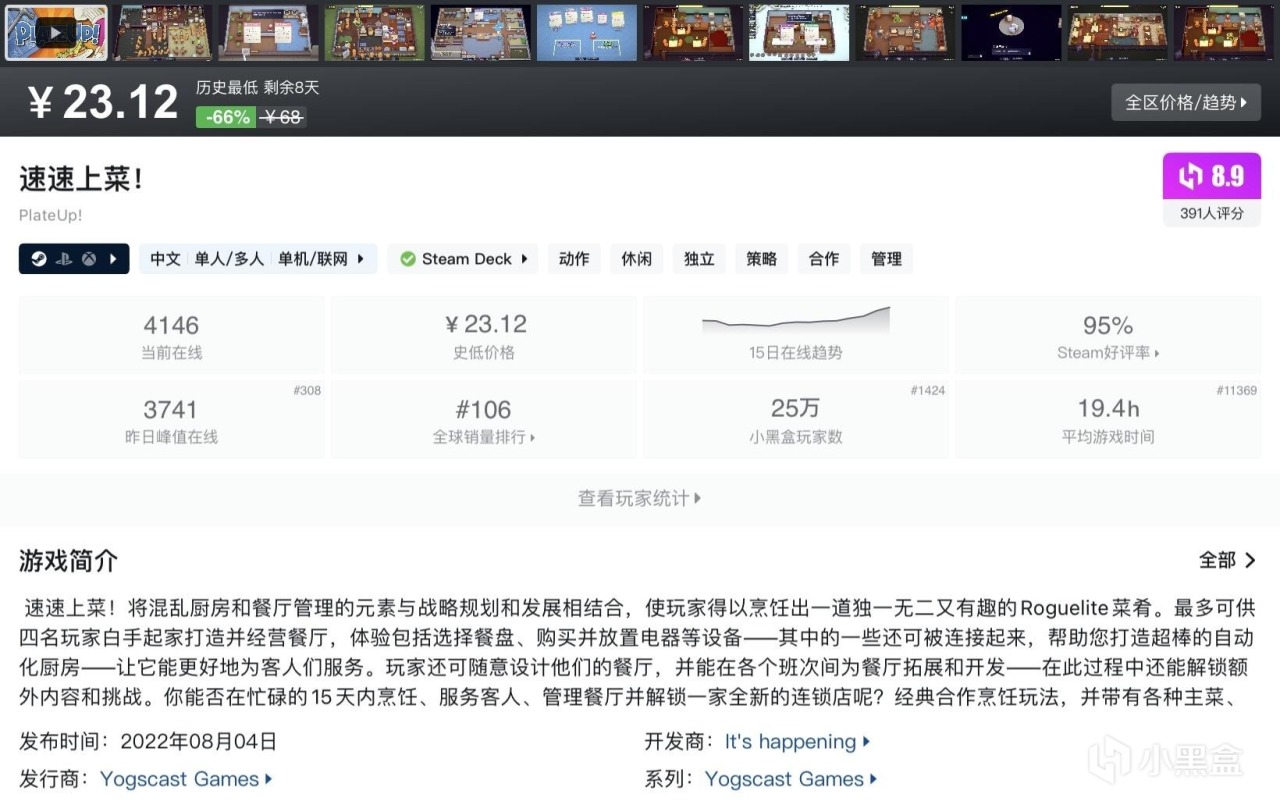Open the dark space-themed screenshot thumbnail
Screen dimensions: 1280x805
click(1011, 32)
